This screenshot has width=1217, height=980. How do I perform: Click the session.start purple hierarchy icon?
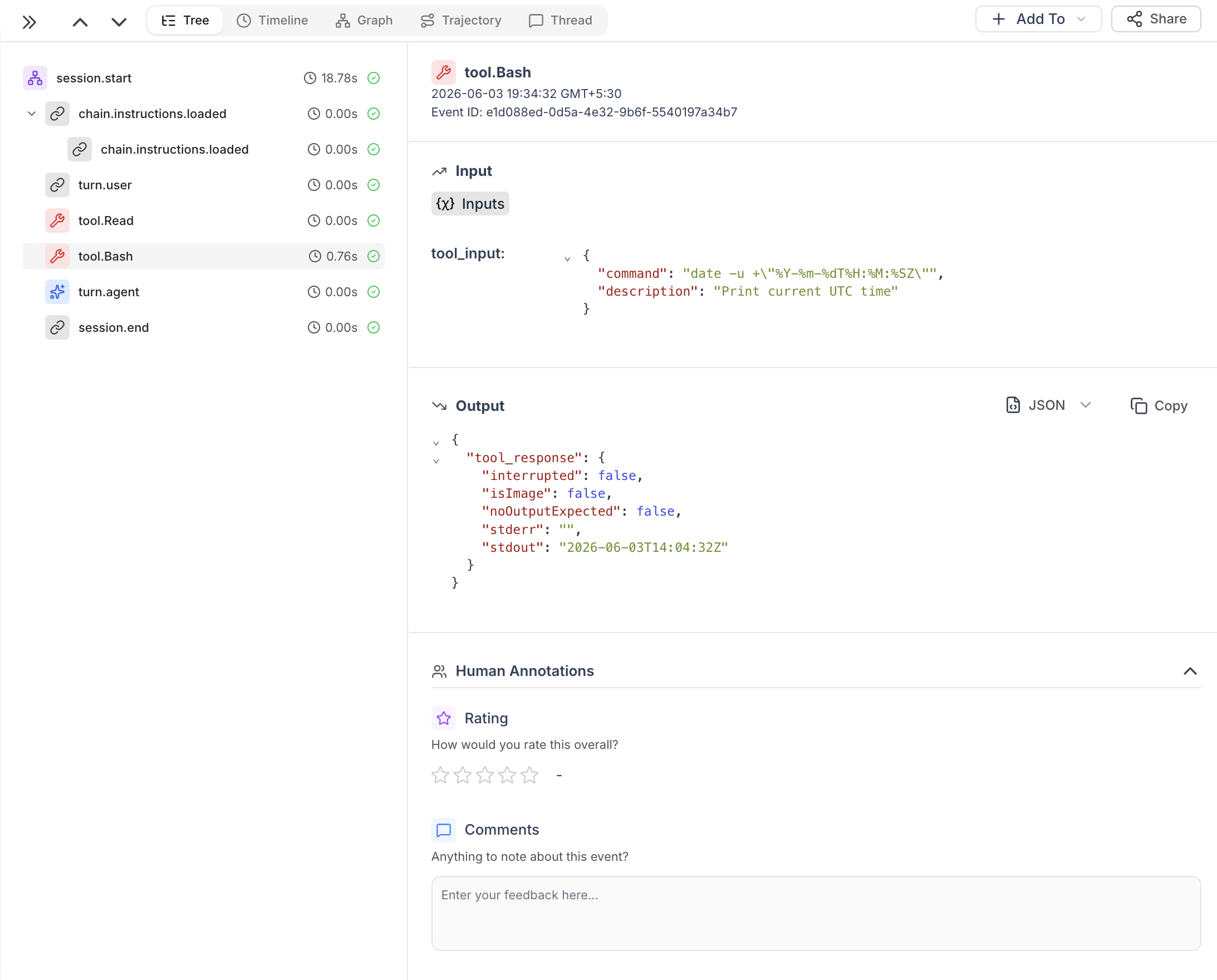coord(35,78)
